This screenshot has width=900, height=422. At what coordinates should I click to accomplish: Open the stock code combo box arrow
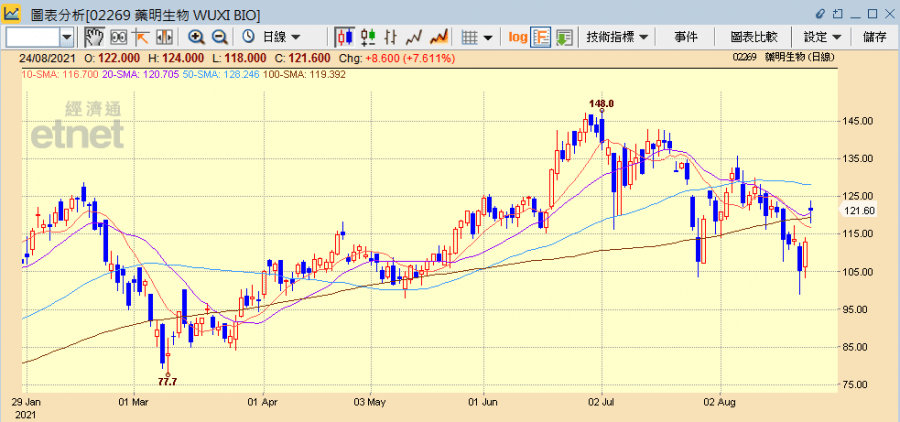point(67,37)
